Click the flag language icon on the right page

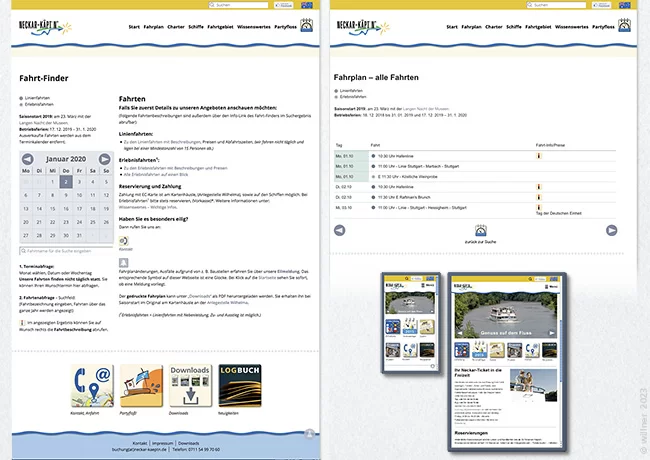[x=625, y=5]
